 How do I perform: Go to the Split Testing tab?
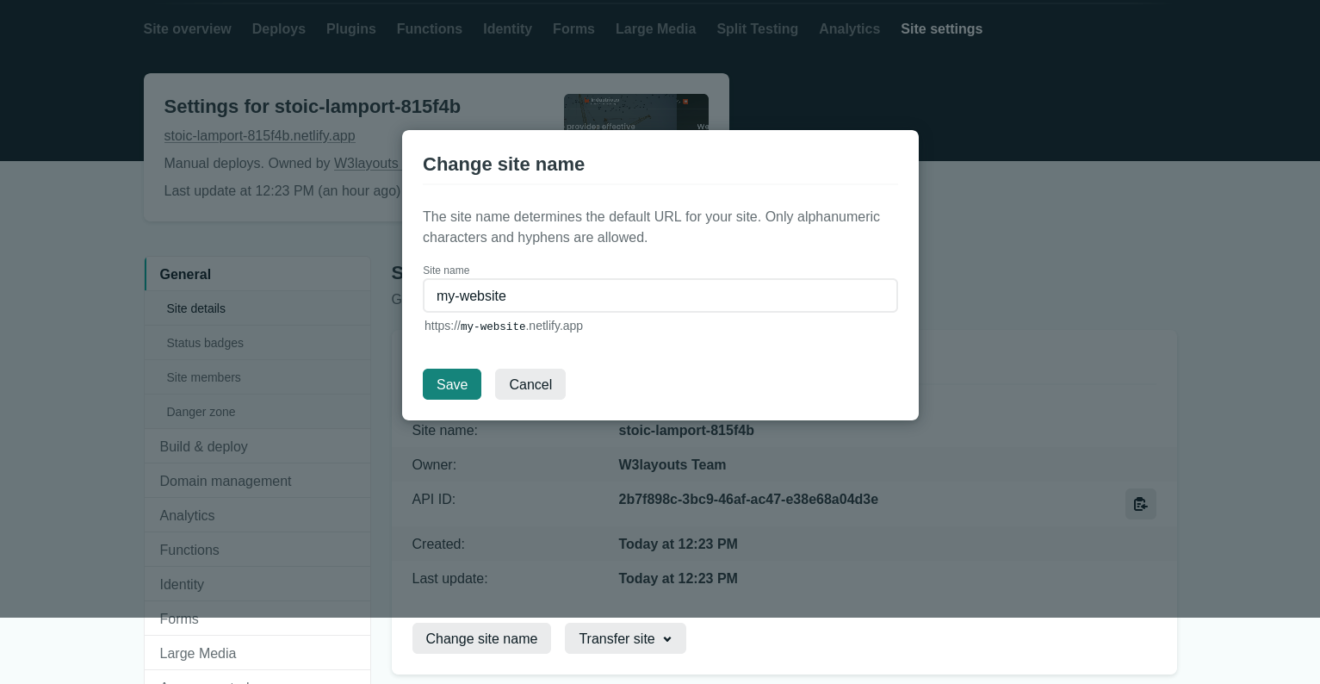point(757,29)
